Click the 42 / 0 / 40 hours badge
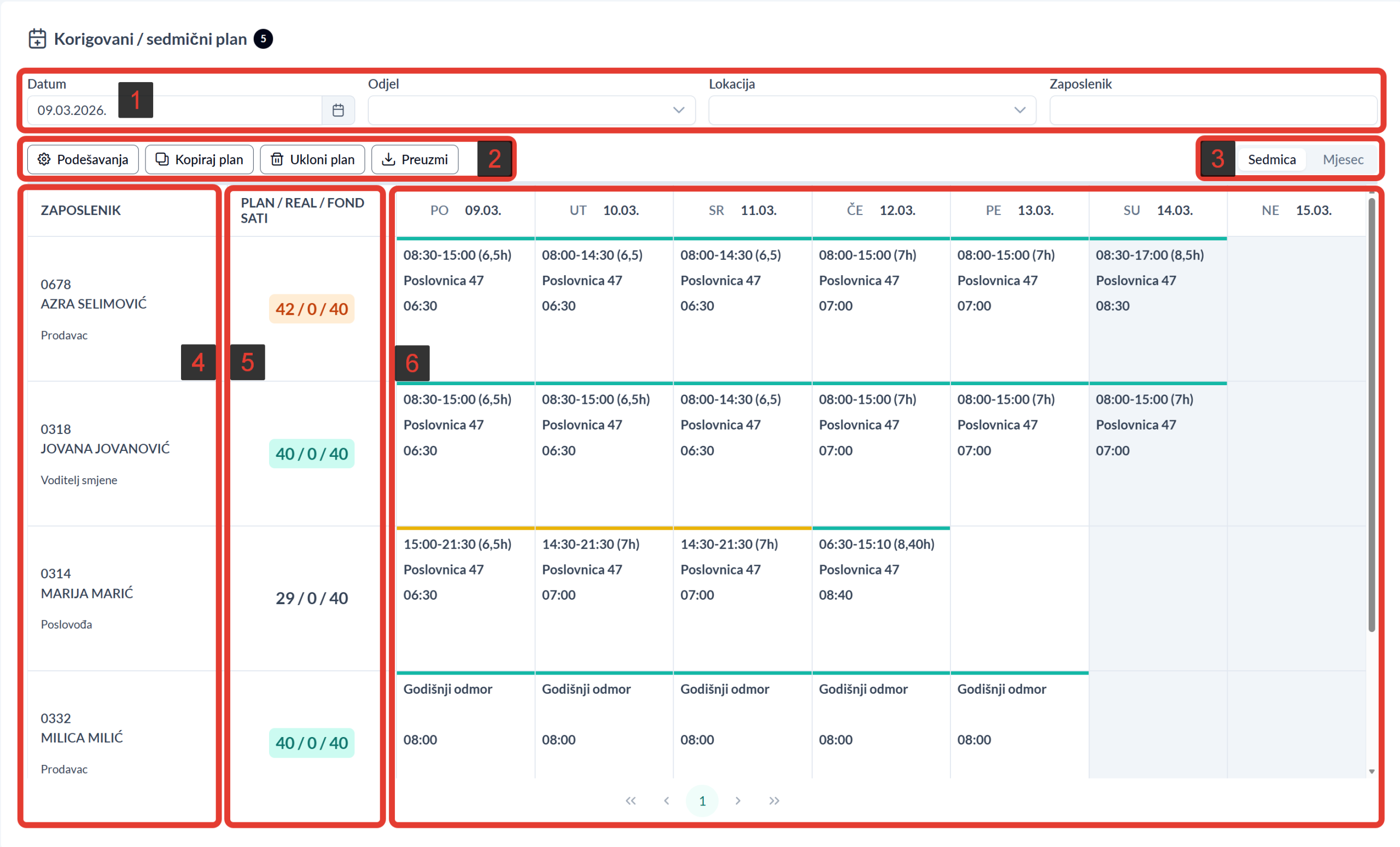 click(311, 309)
